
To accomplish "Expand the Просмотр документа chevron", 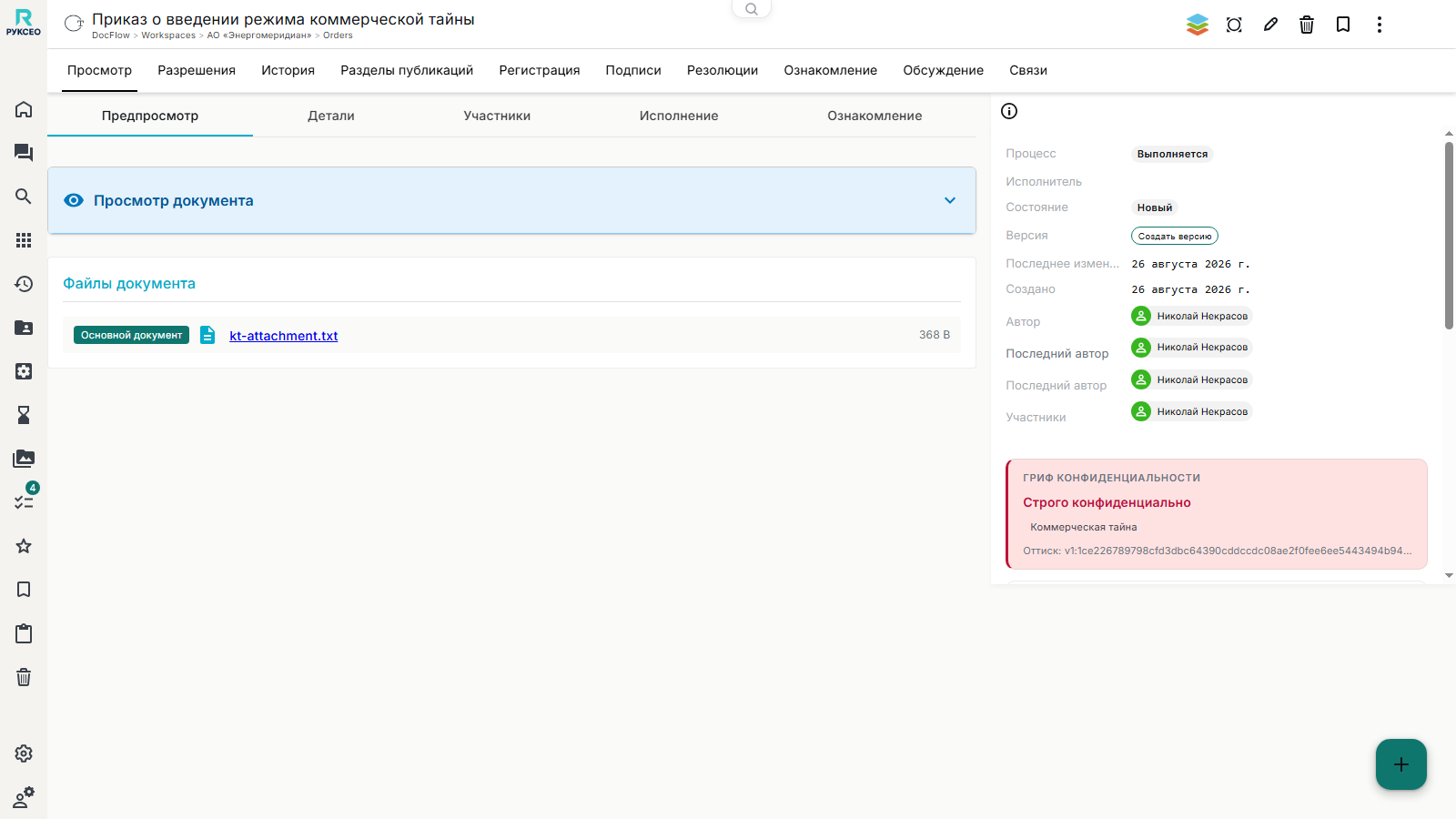I will (950, 200).
